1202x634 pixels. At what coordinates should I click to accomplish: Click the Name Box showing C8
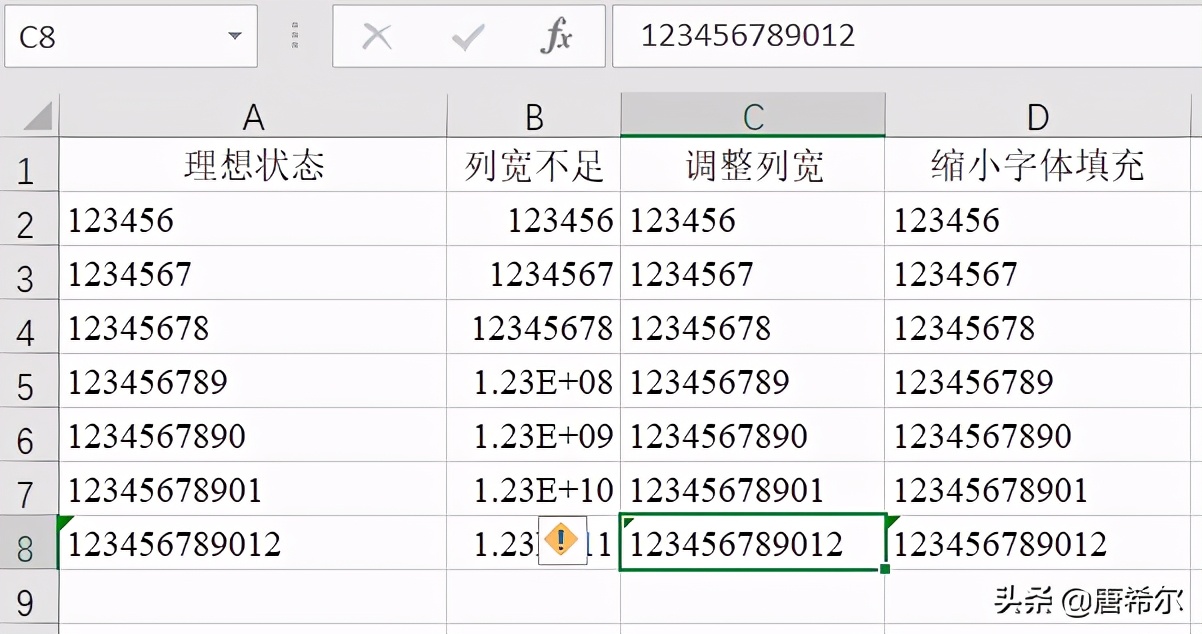coord(120,36)
